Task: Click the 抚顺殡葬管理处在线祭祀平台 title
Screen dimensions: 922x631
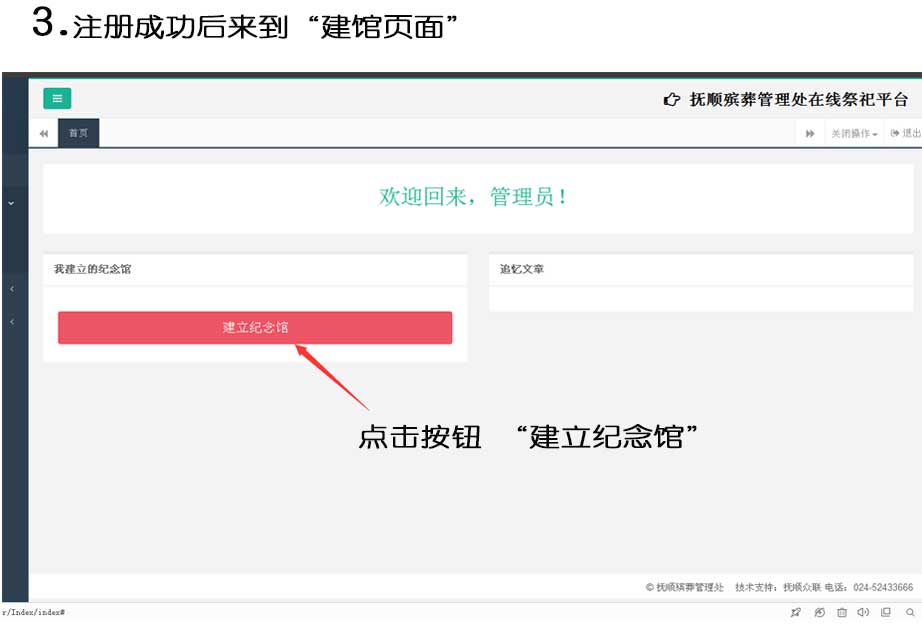Action: click(799, 99)
